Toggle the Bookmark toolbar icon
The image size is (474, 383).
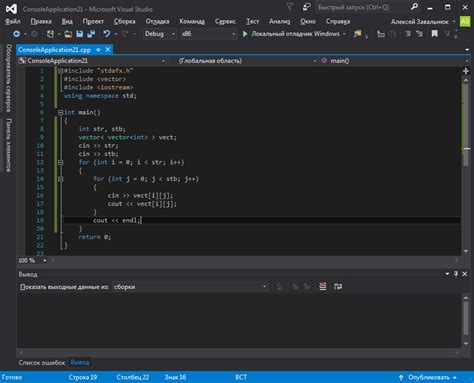(435, 34)
